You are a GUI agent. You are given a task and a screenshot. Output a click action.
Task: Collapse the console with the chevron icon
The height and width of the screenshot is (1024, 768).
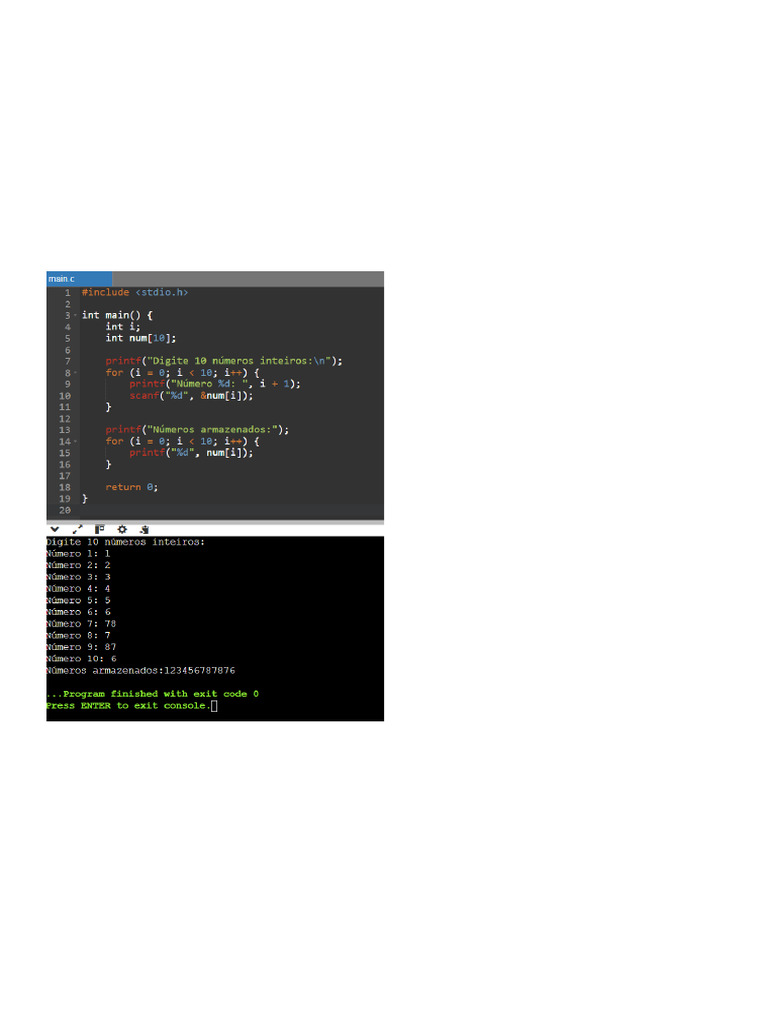click(x=55, y=530)
